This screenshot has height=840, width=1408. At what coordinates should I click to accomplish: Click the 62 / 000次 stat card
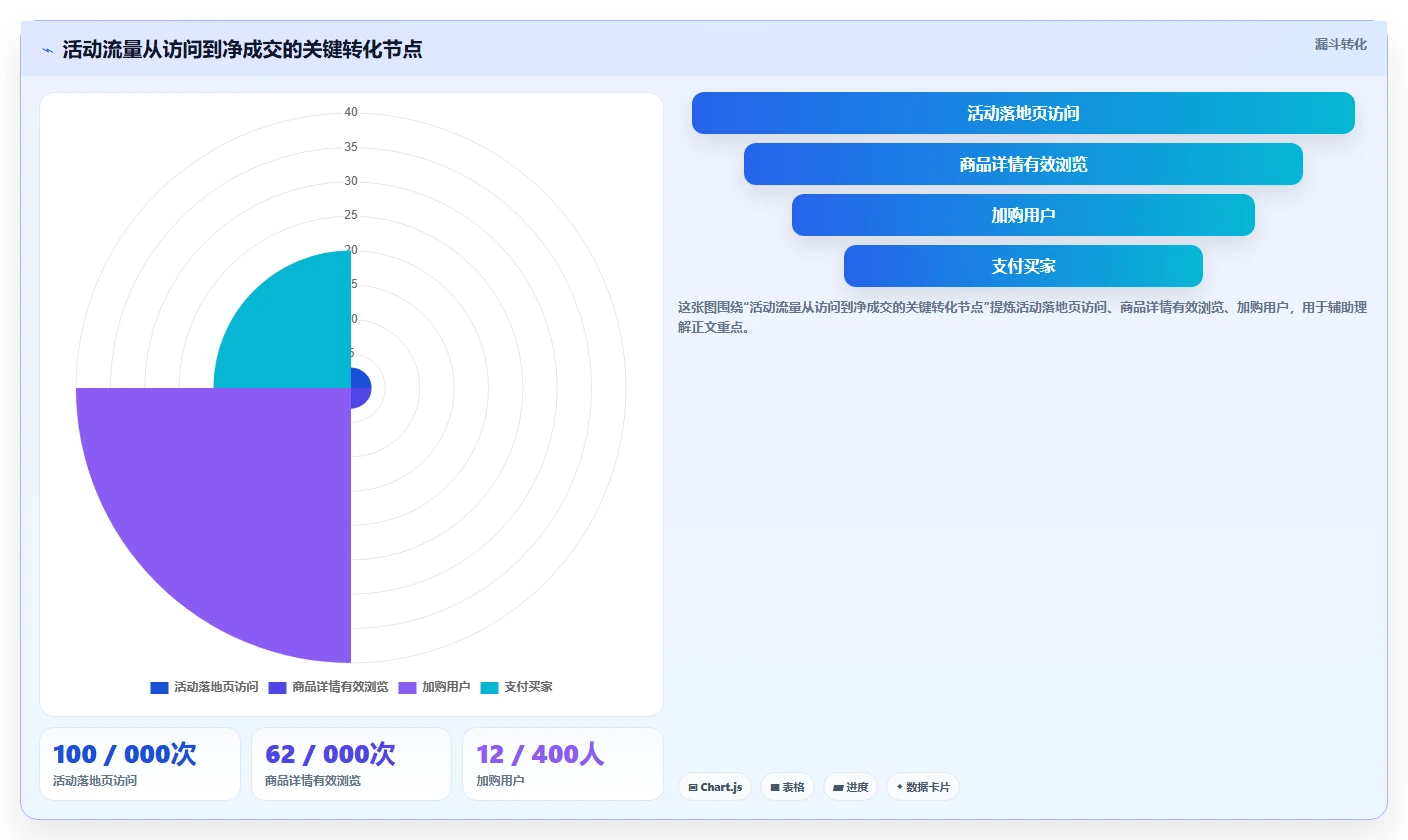tap(351, 764)
